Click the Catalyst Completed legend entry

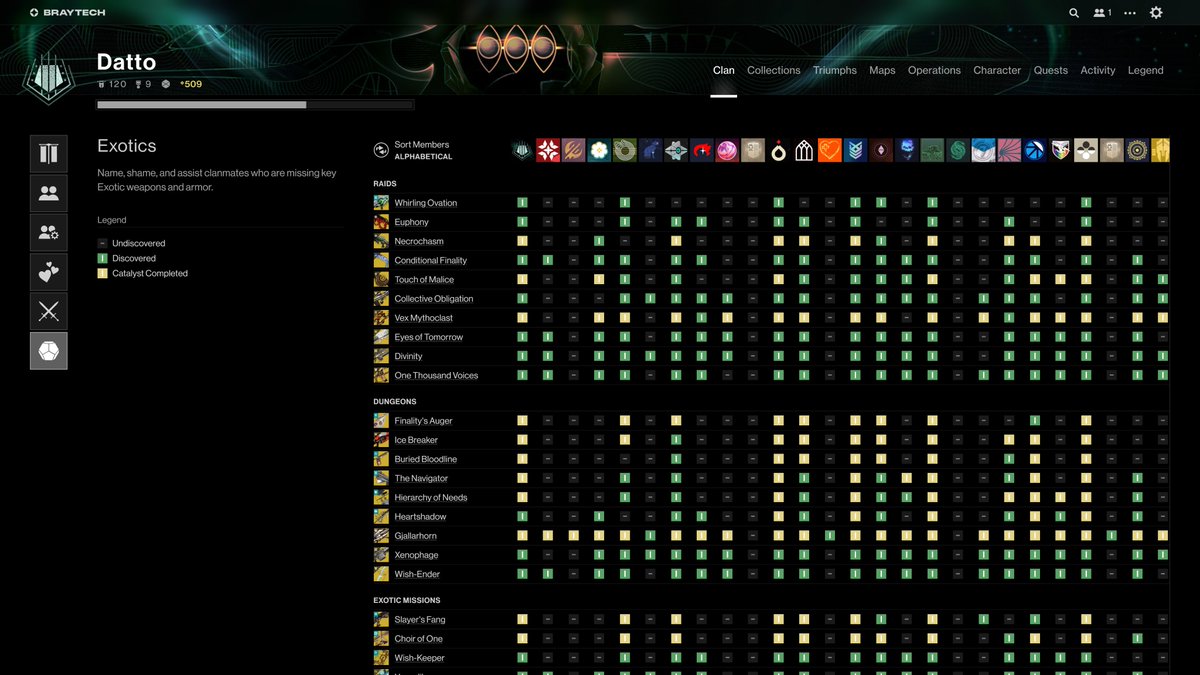142,273
